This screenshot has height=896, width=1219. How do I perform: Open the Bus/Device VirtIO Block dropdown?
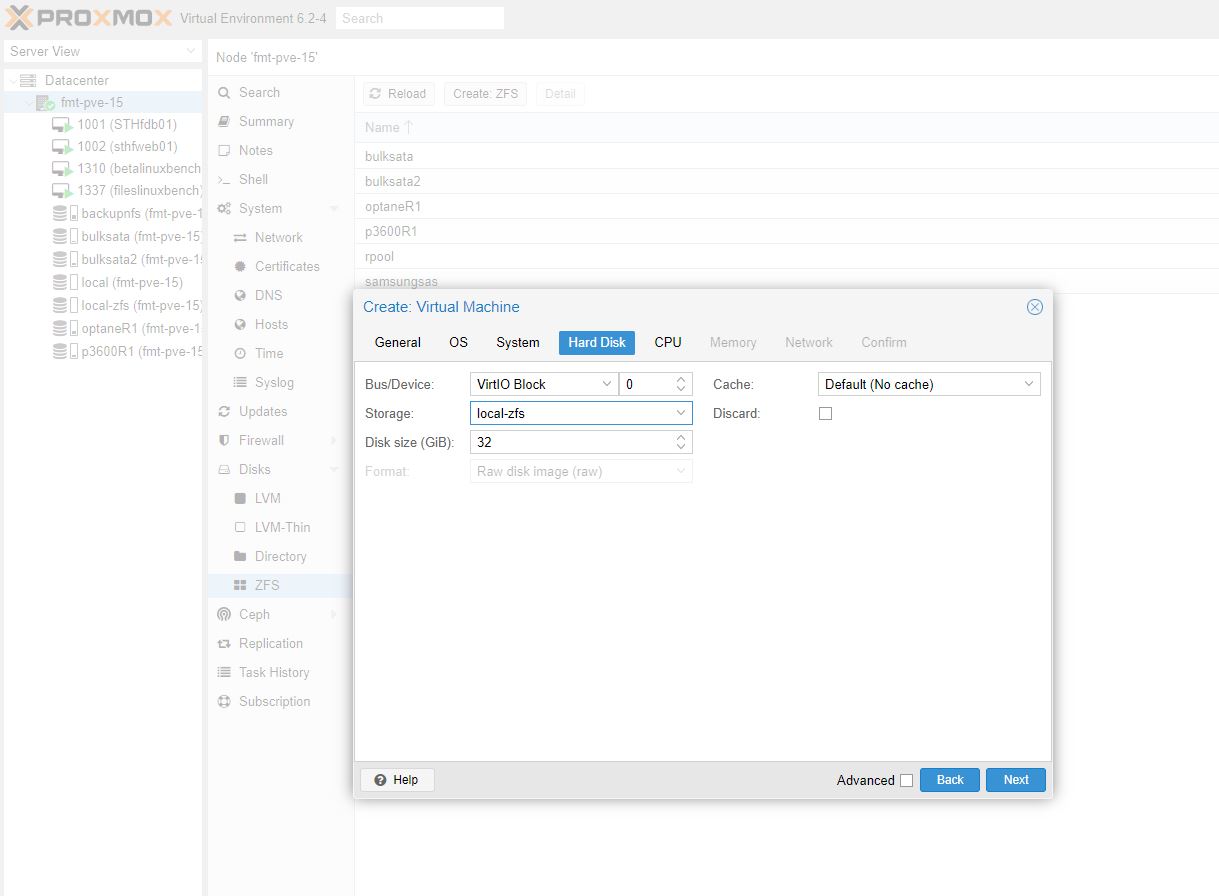543,384
